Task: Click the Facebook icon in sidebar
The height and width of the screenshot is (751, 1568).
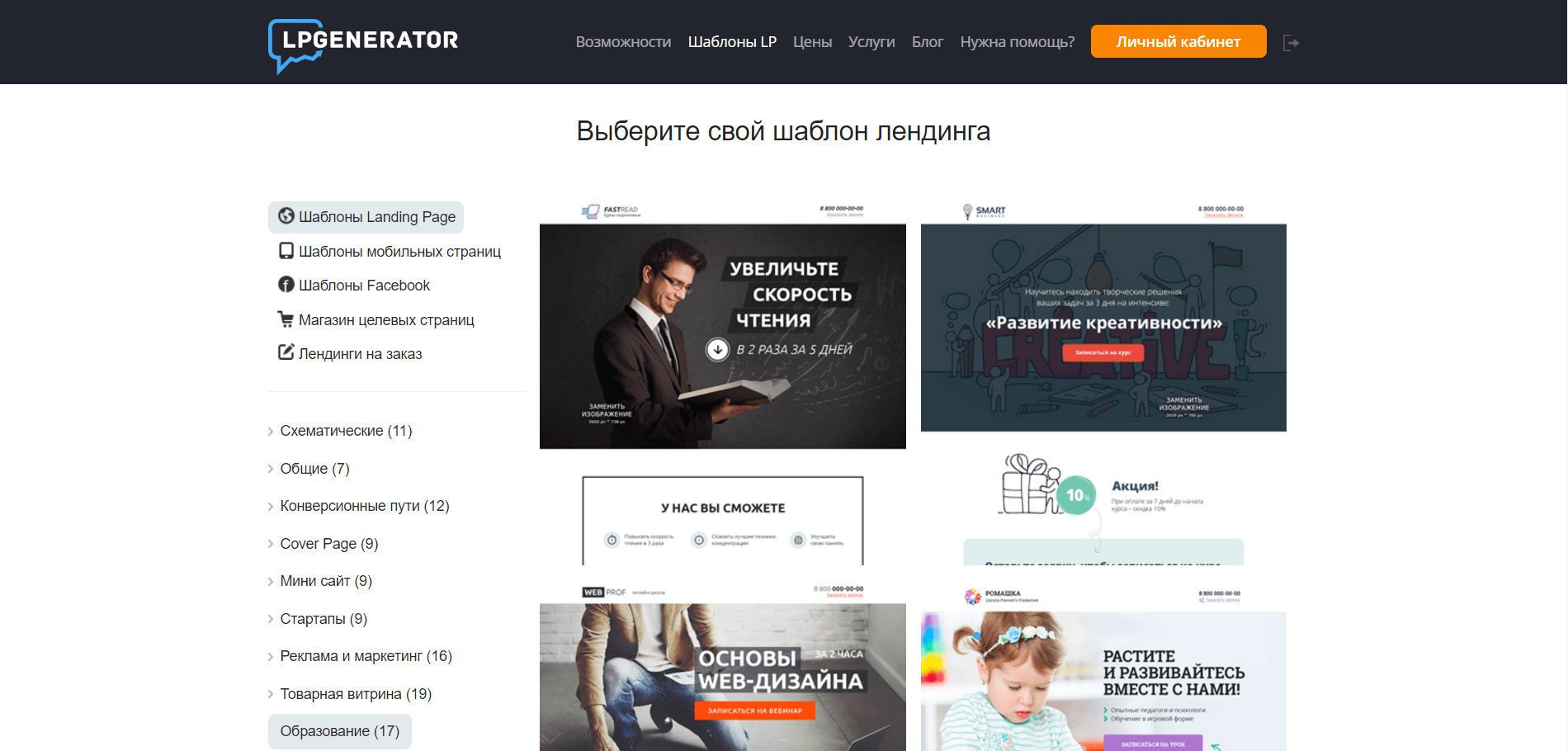Action: click(x=286, y=285)
